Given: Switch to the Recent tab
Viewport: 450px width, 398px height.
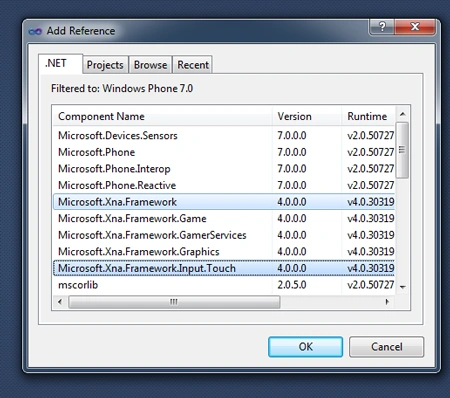Looking at the screenshot, I should coord(193,65).
